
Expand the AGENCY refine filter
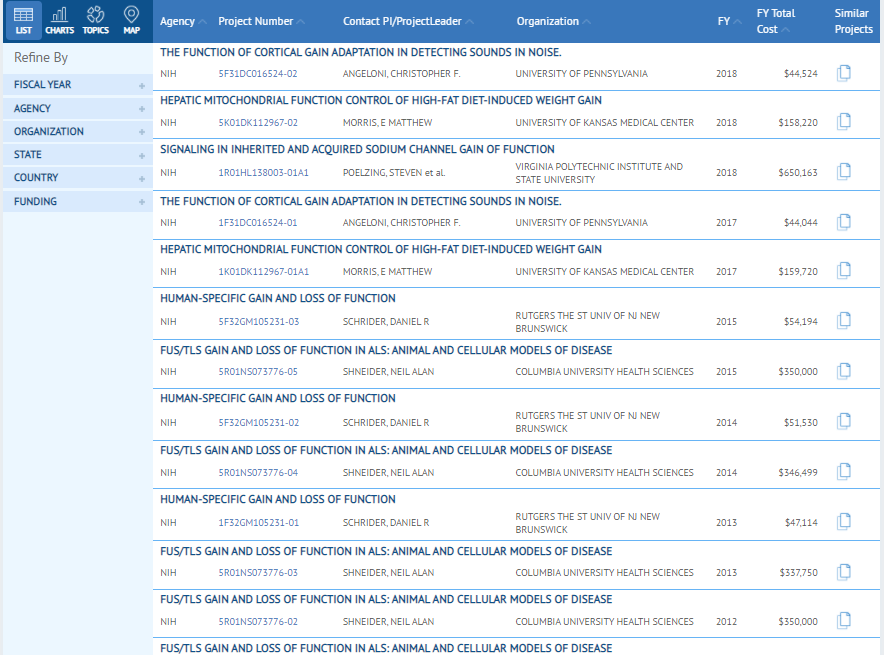point(78,108)
